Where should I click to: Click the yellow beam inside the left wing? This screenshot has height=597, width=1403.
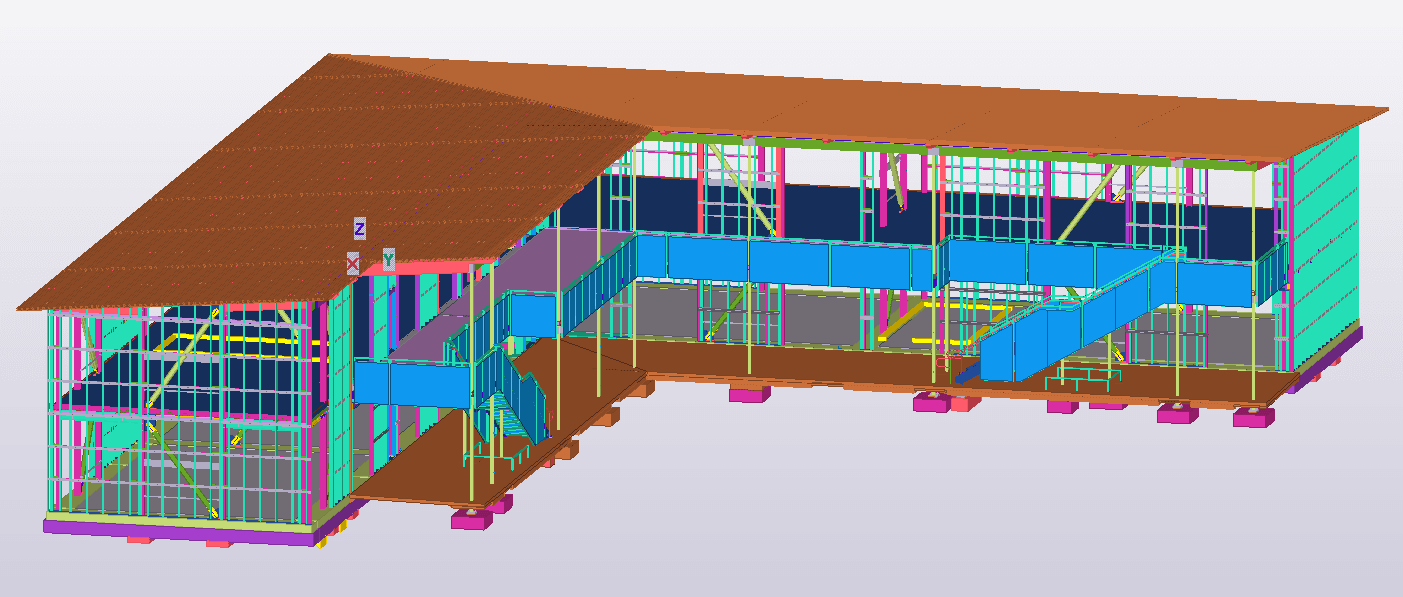click(240, 340)
